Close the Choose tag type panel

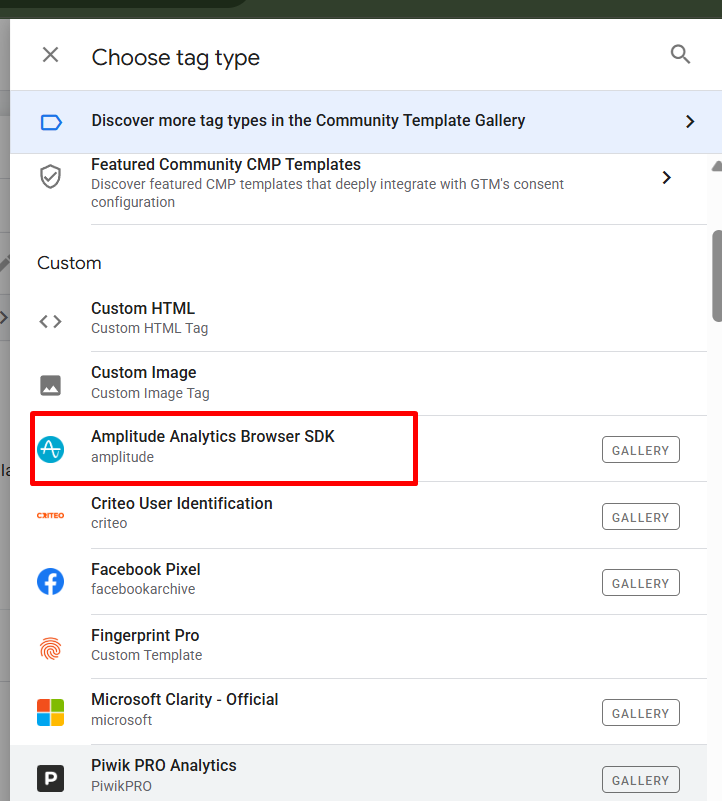click(x=50, y=55)
